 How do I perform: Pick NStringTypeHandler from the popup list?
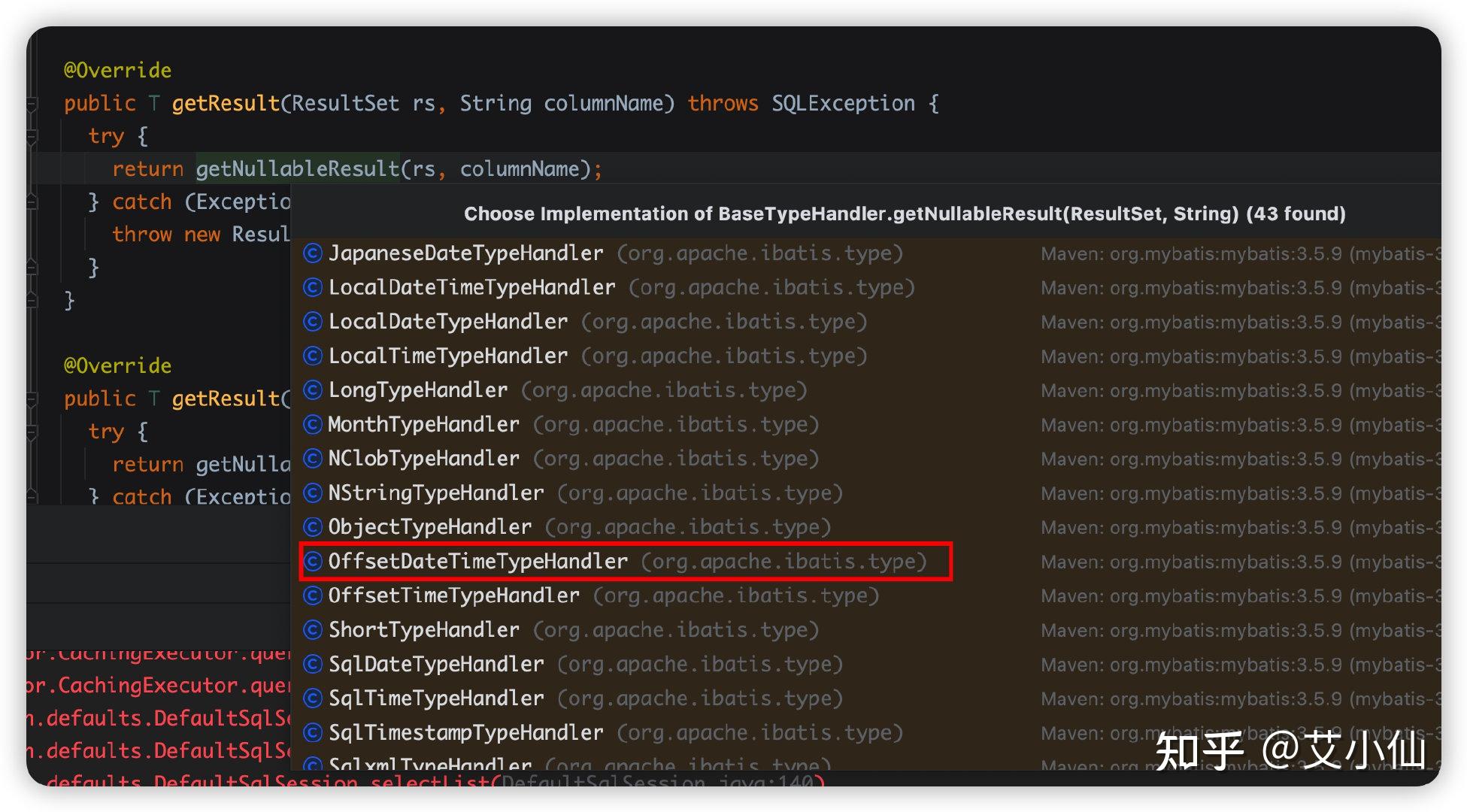point(435,493)
